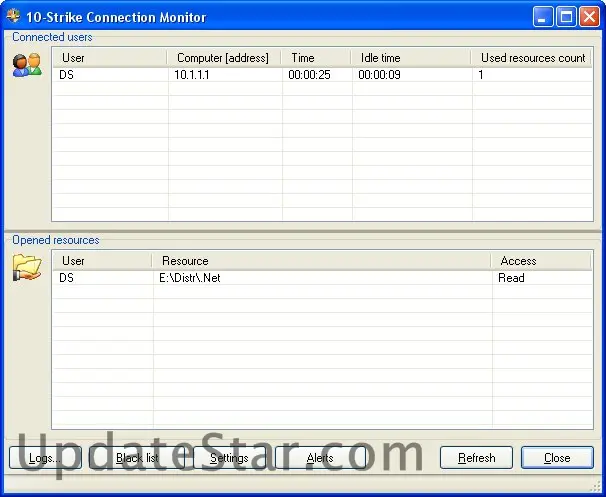Close window with the red X
The height and width of the screenshot is (497, 606).
(x=589, y=17)
